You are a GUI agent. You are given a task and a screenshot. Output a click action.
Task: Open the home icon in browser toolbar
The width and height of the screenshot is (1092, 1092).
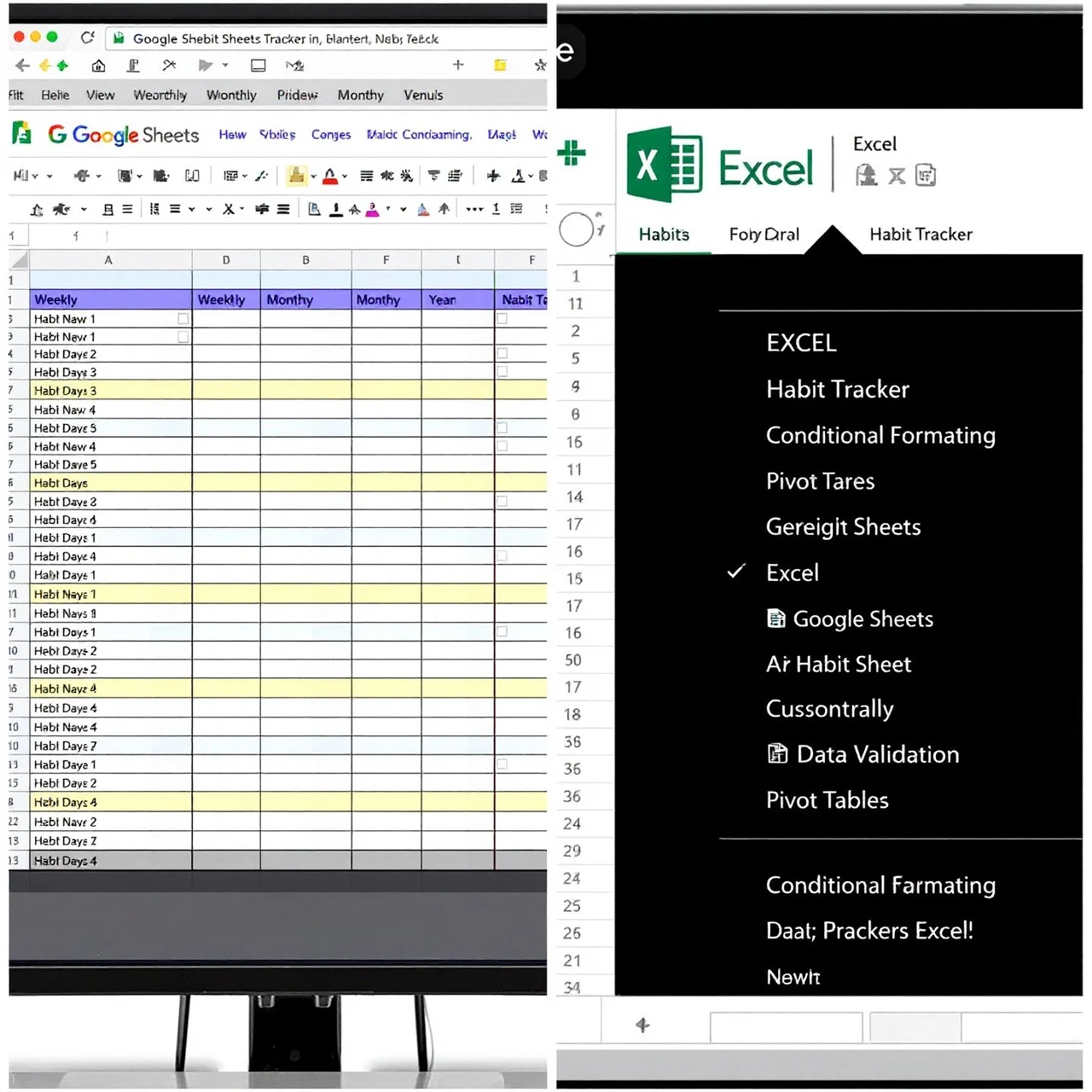[99, 66]
